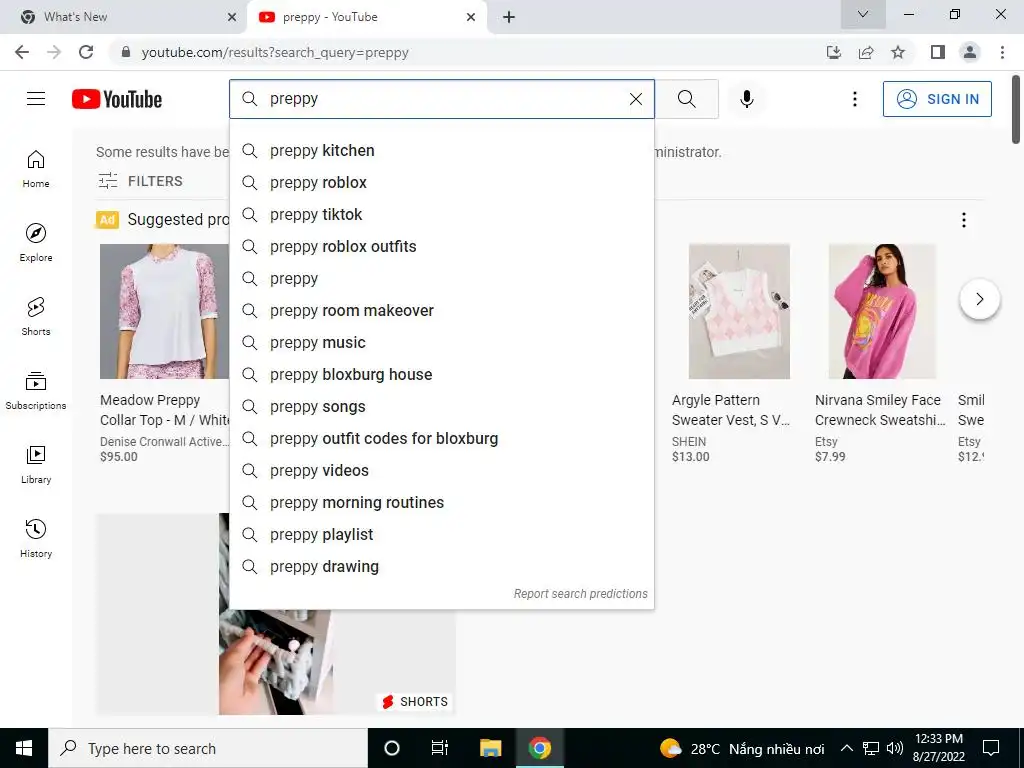Open the weather widget showing 28°C

coord(742,748)
